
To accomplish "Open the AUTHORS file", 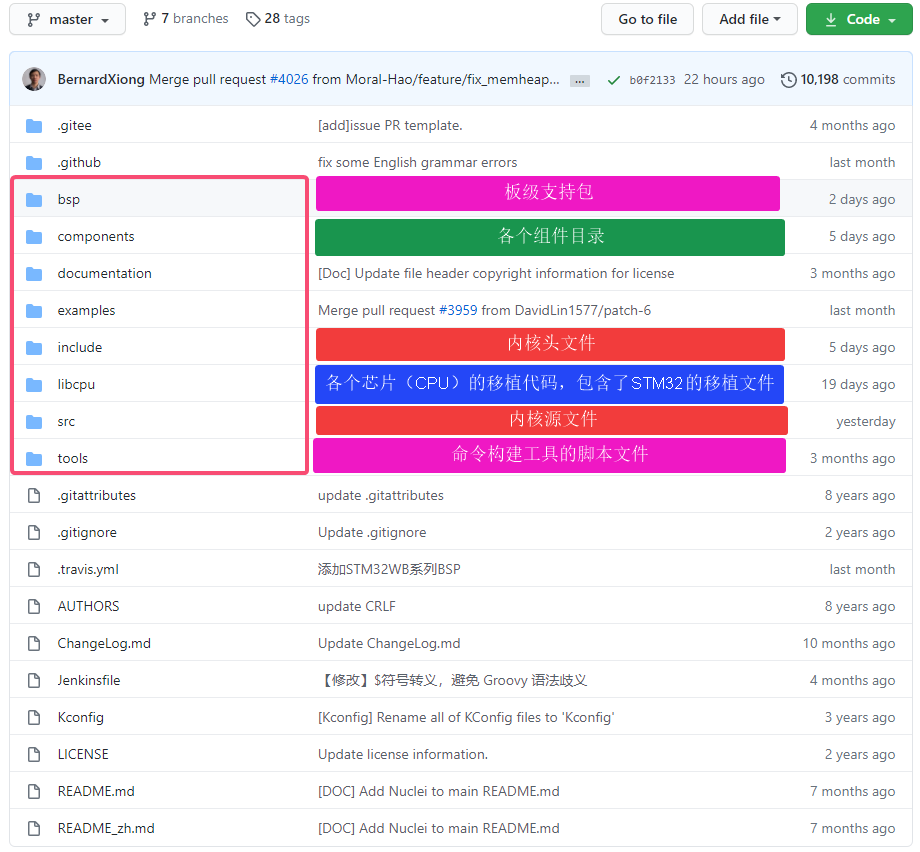I will tap(88, 606).
